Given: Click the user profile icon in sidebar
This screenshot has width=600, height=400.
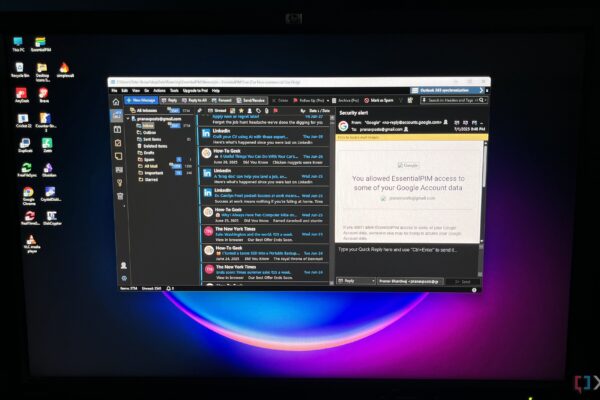Looking at the screenshot, I should coord(124,265).
